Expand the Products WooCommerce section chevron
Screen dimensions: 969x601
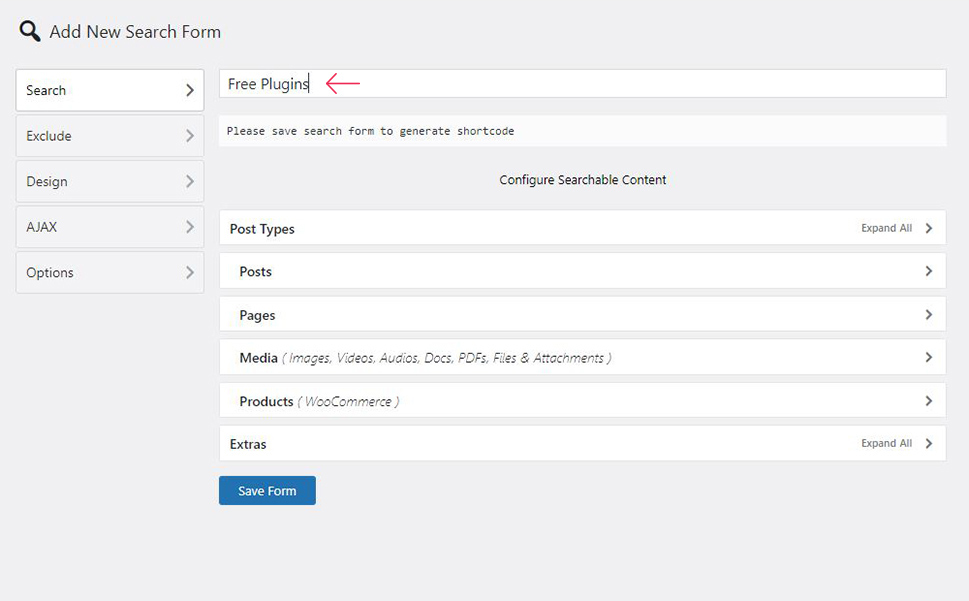click(928, 401)
